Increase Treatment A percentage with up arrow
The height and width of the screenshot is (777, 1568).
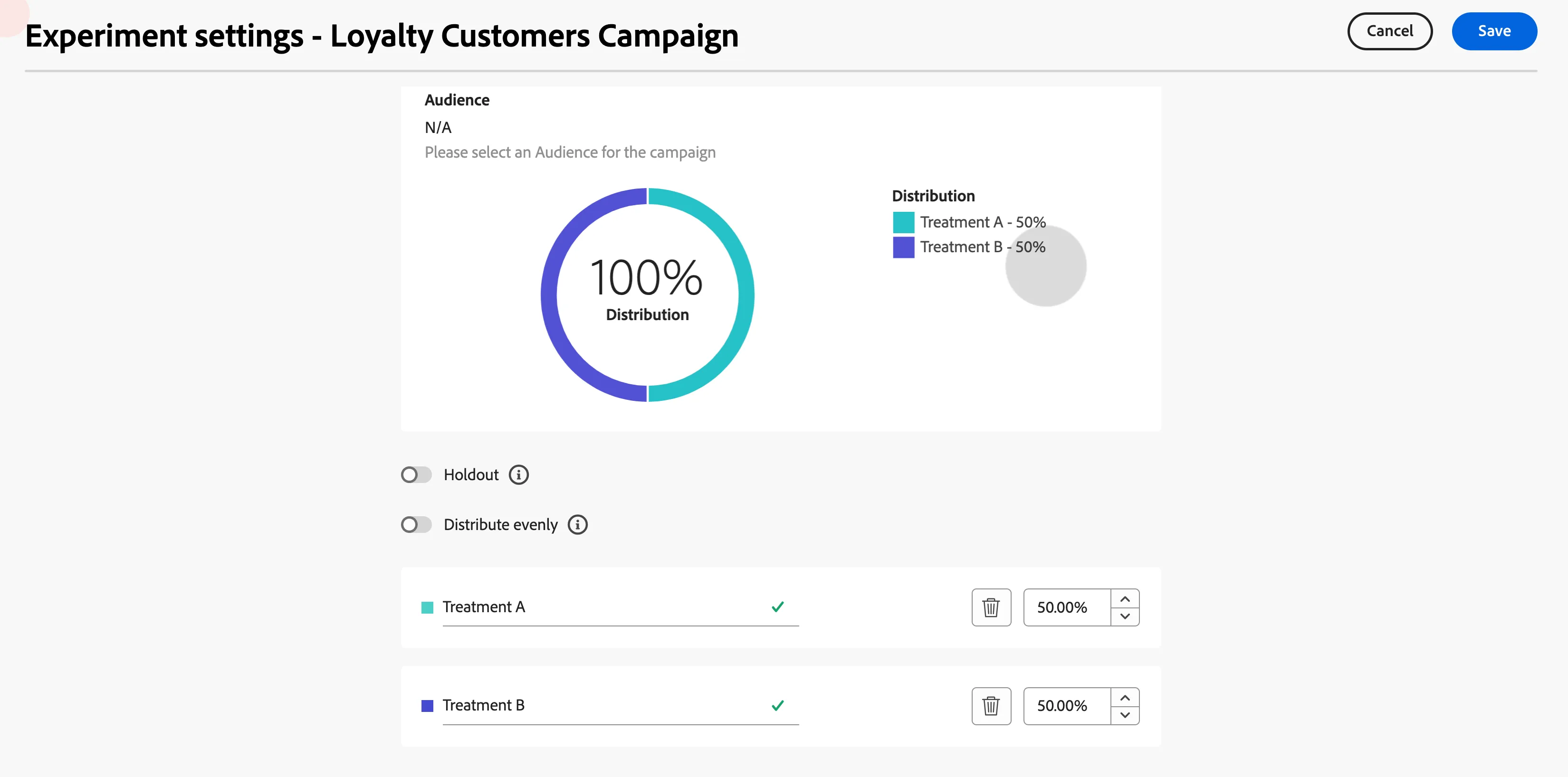point(1125,599)
